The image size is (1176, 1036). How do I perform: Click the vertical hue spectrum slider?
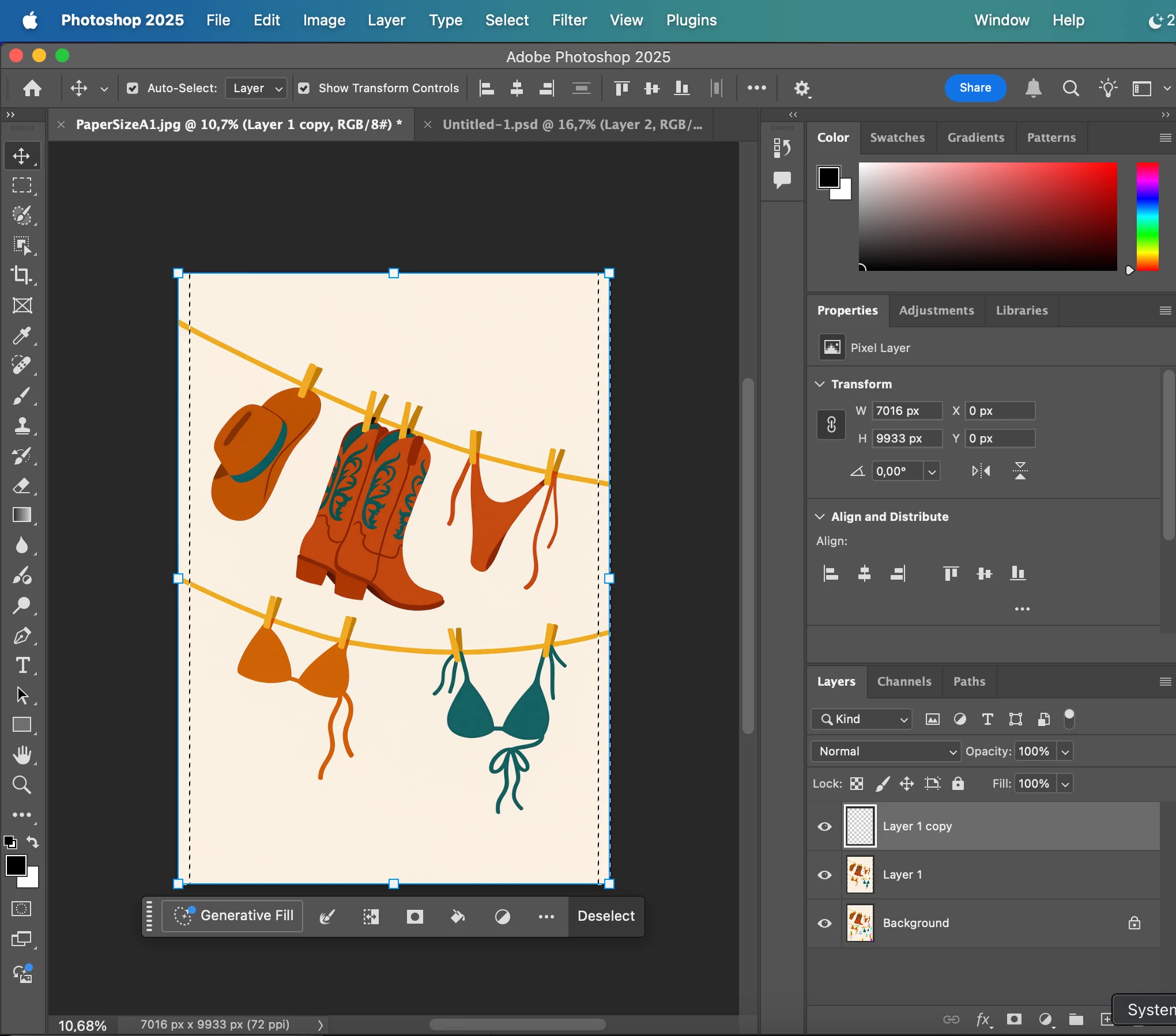[1147, 216]
